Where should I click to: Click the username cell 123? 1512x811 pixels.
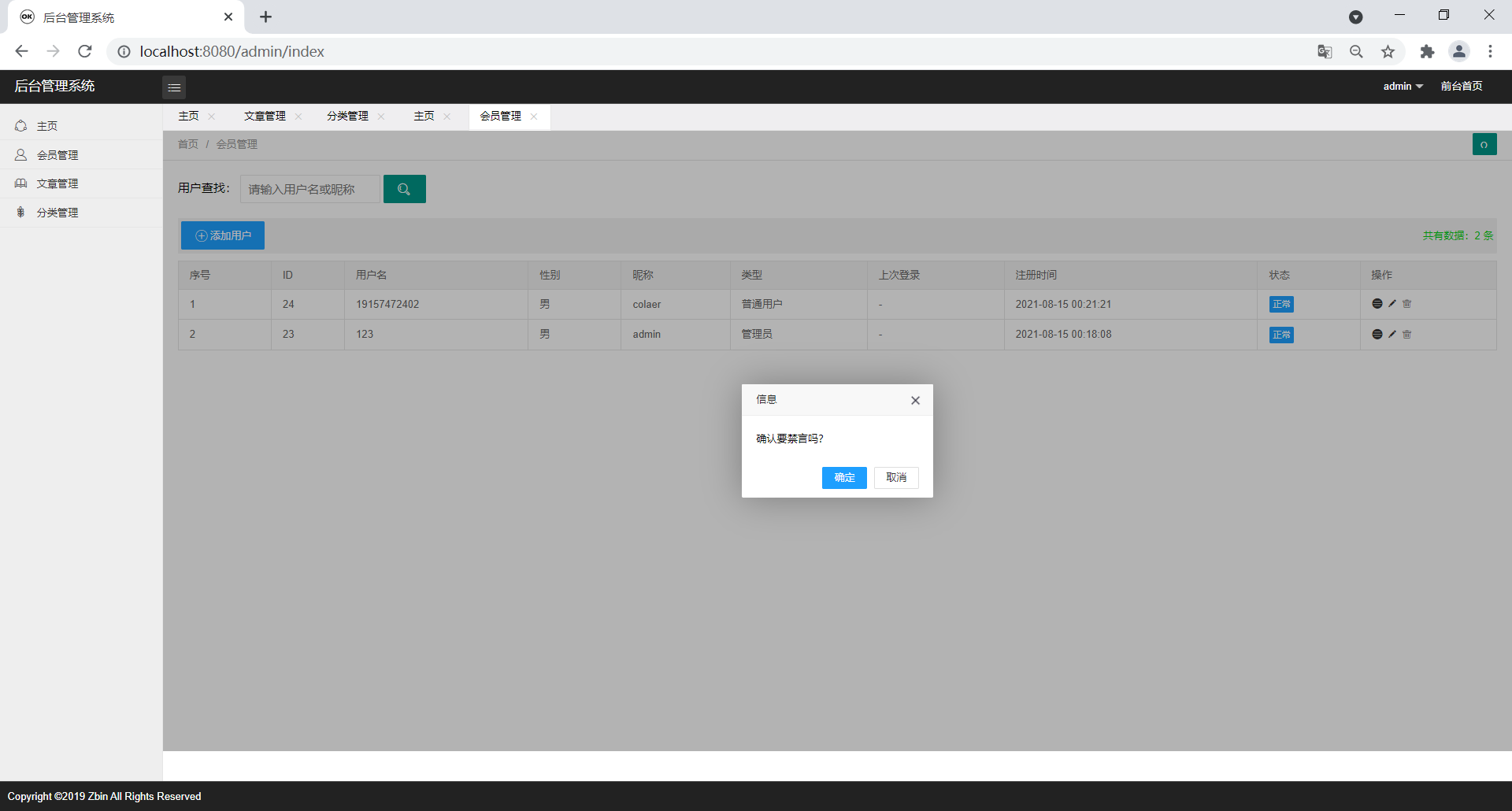(365, 335)
